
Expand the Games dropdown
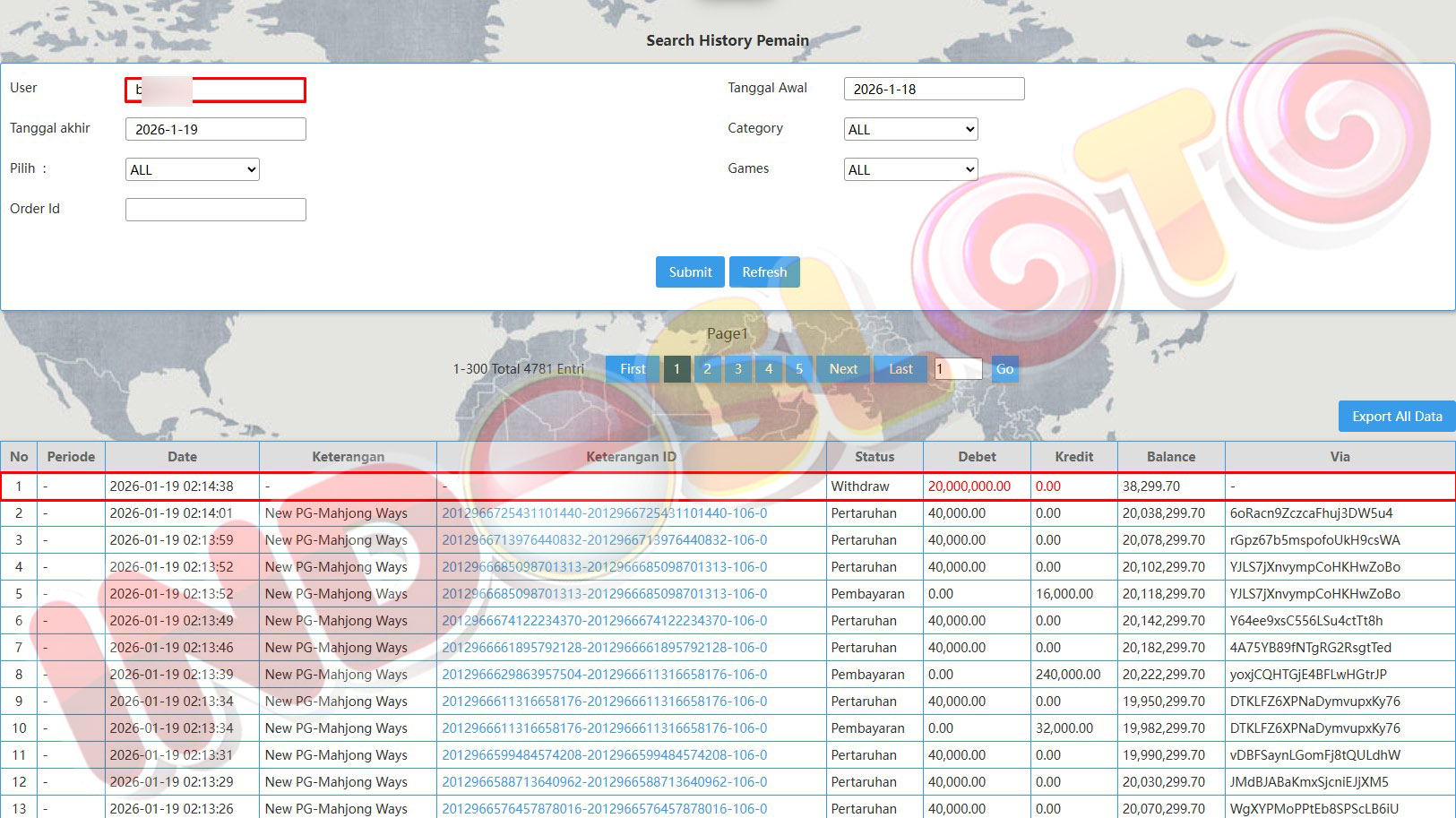click(910, 170)
